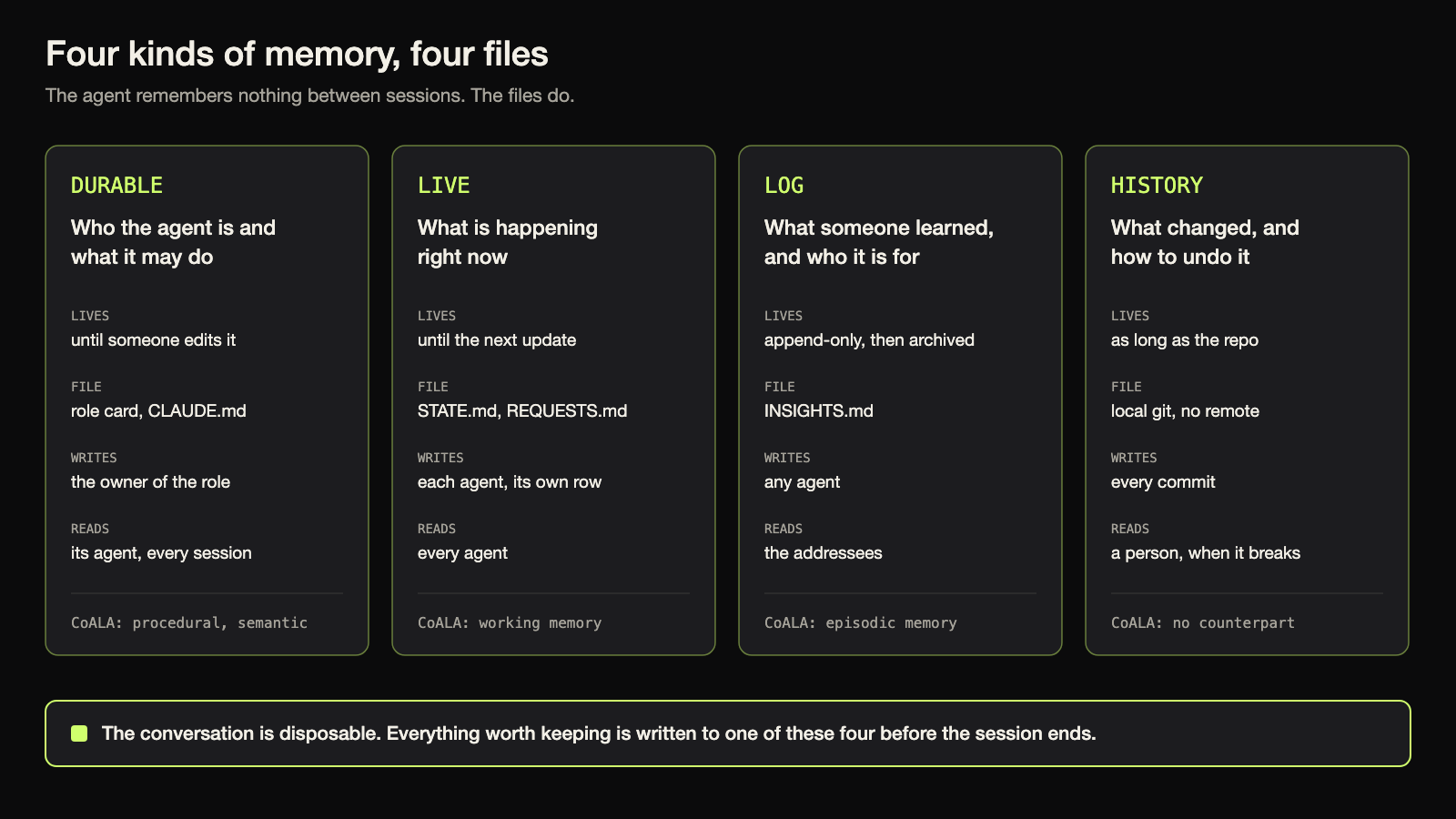
Task: Select 'What someone learned, and who it is for'
Action: point(879,242)
